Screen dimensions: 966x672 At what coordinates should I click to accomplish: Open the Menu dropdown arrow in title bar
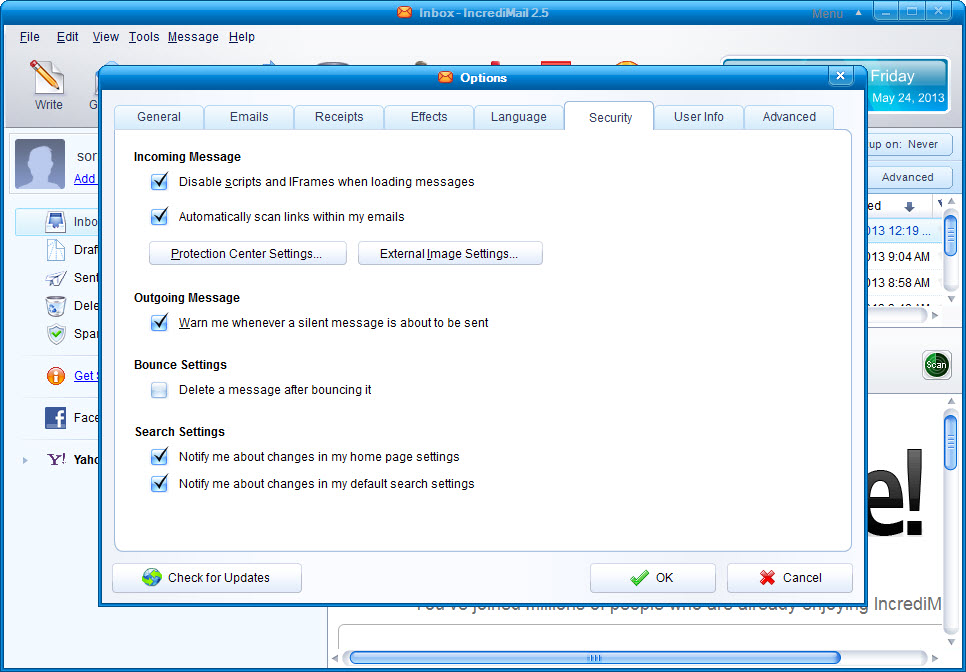click(858, 13)
